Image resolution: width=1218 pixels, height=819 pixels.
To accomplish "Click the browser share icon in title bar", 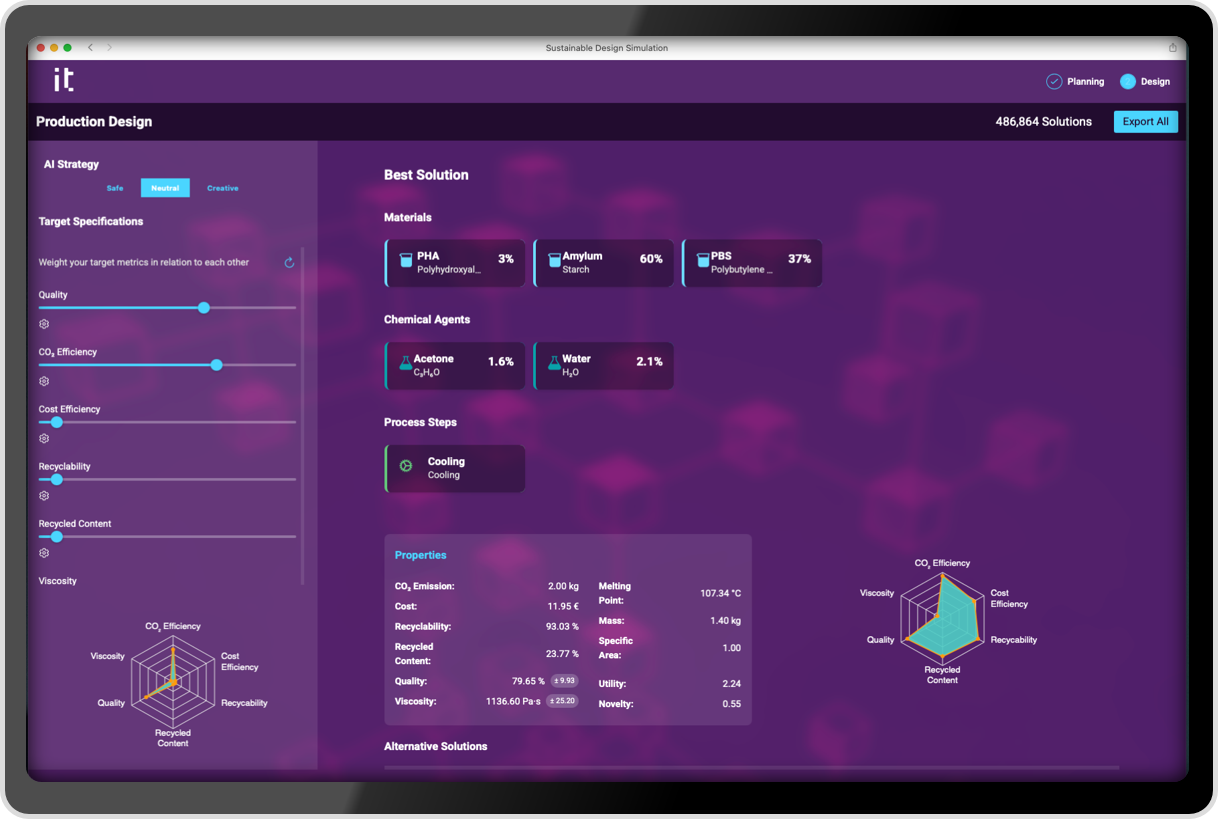I will [x=1172, y=47].
